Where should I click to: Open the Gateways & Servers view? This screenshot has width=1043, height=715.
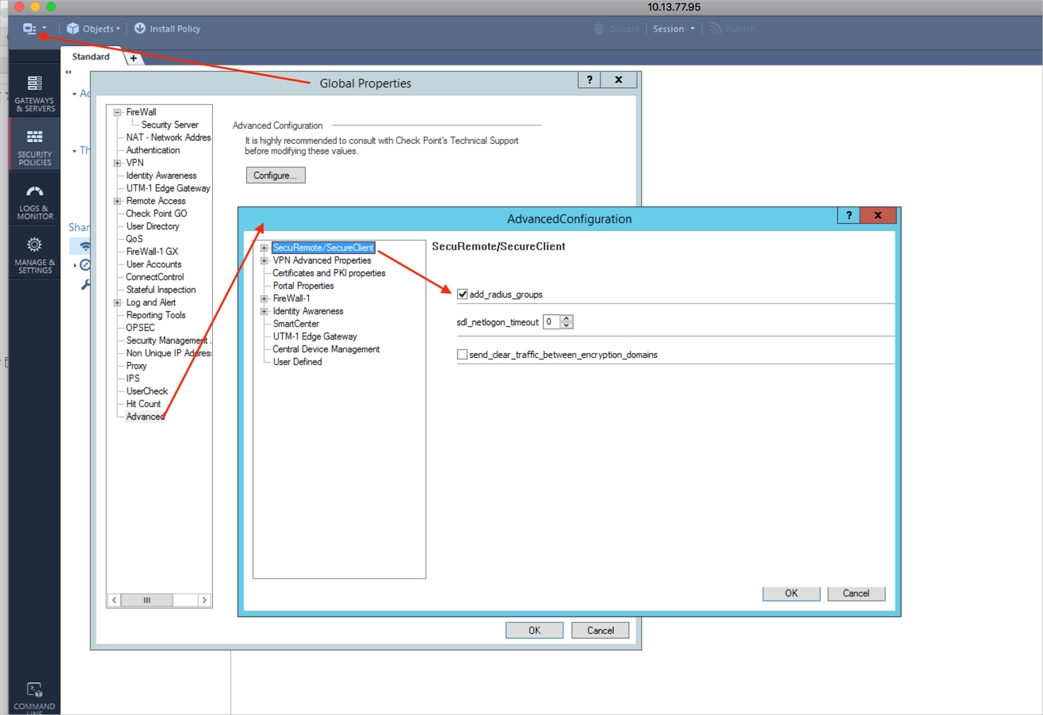34,93
